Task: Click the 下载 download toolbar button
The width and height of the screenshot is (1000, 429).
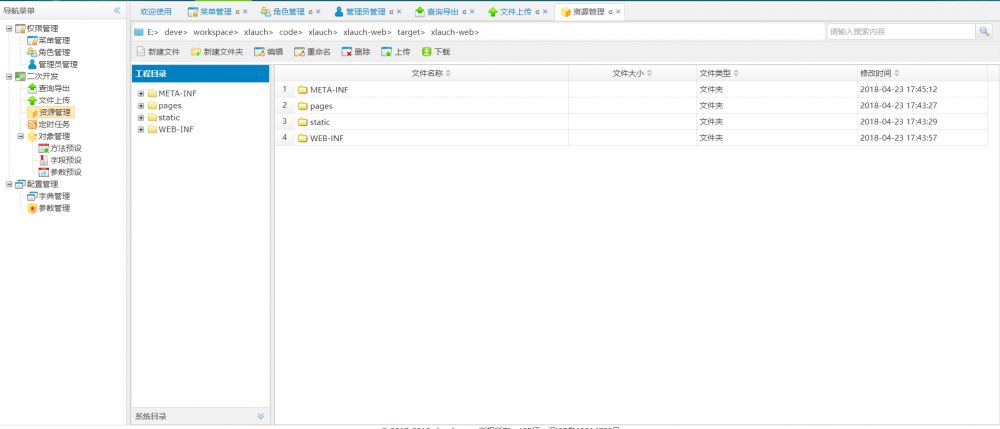Action: click(436, 52)
